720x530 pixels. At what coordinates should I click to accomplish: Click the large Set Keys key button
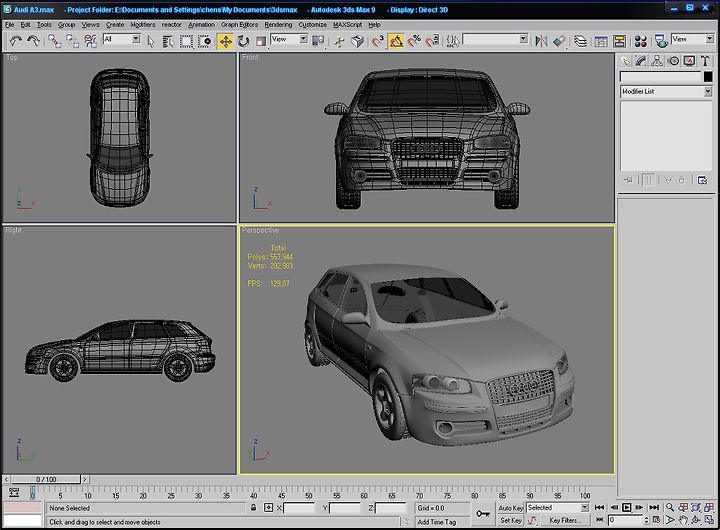point(483,514)
